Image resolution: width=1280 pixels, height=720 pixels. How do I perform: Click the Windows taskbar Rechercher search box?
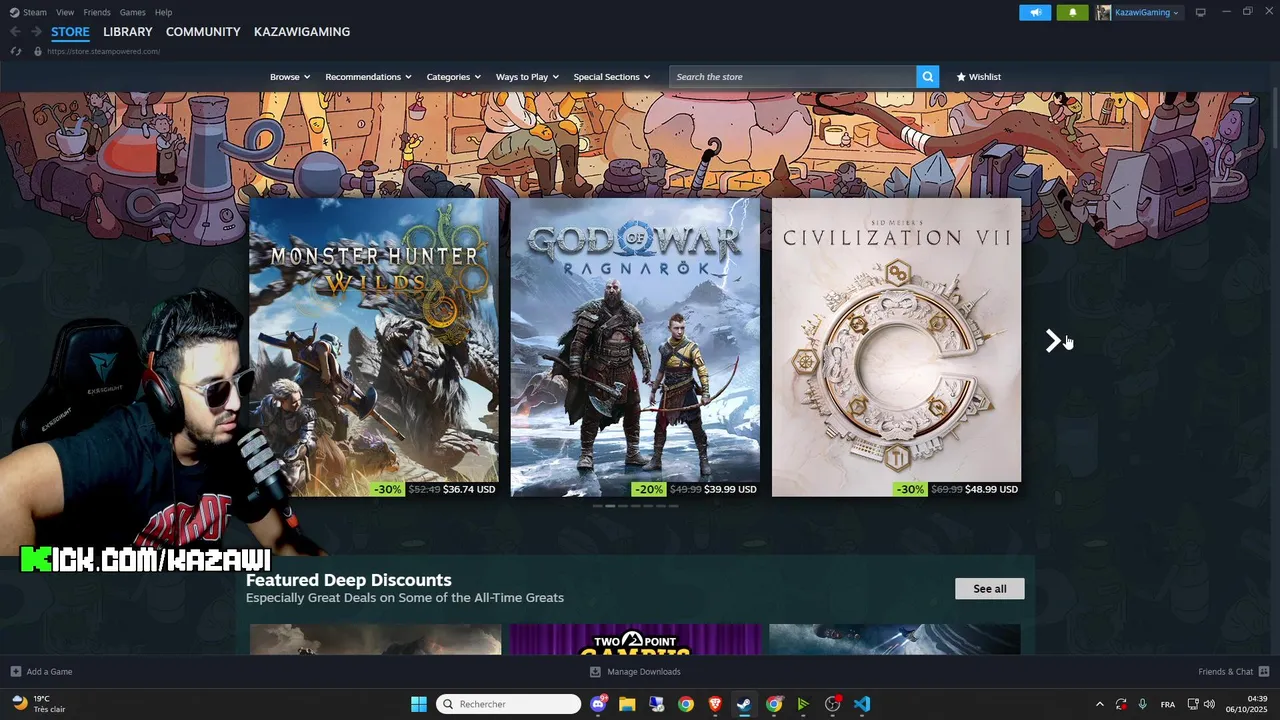[x=509, y=704]
